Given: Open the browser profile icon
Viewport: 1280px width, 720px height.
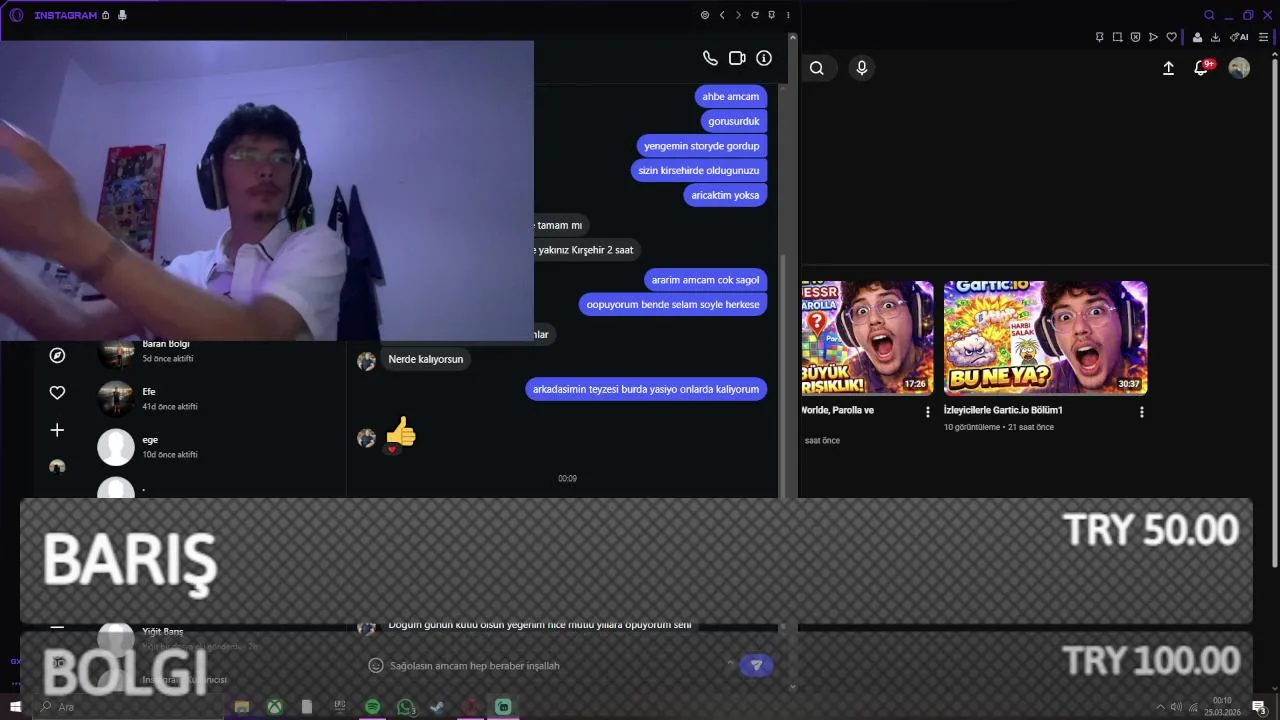Looking at the screenshot, I should tap(1197, 37).
